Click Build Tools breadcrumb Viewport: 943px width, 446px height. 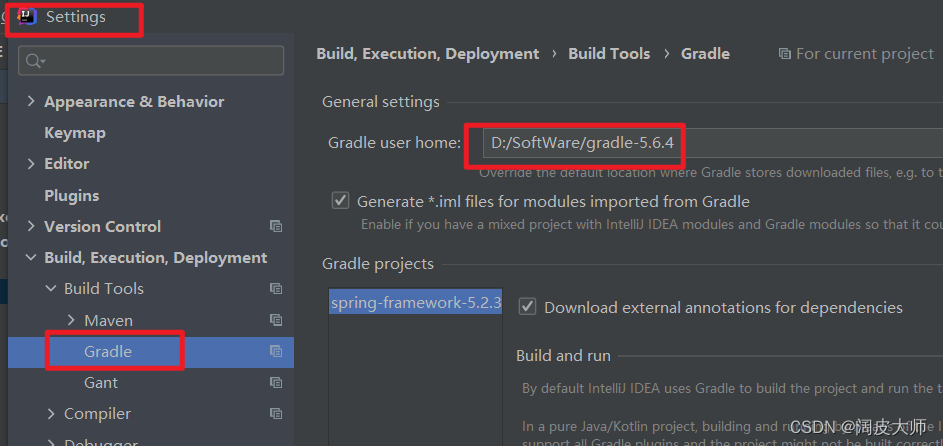pos(609,54)
